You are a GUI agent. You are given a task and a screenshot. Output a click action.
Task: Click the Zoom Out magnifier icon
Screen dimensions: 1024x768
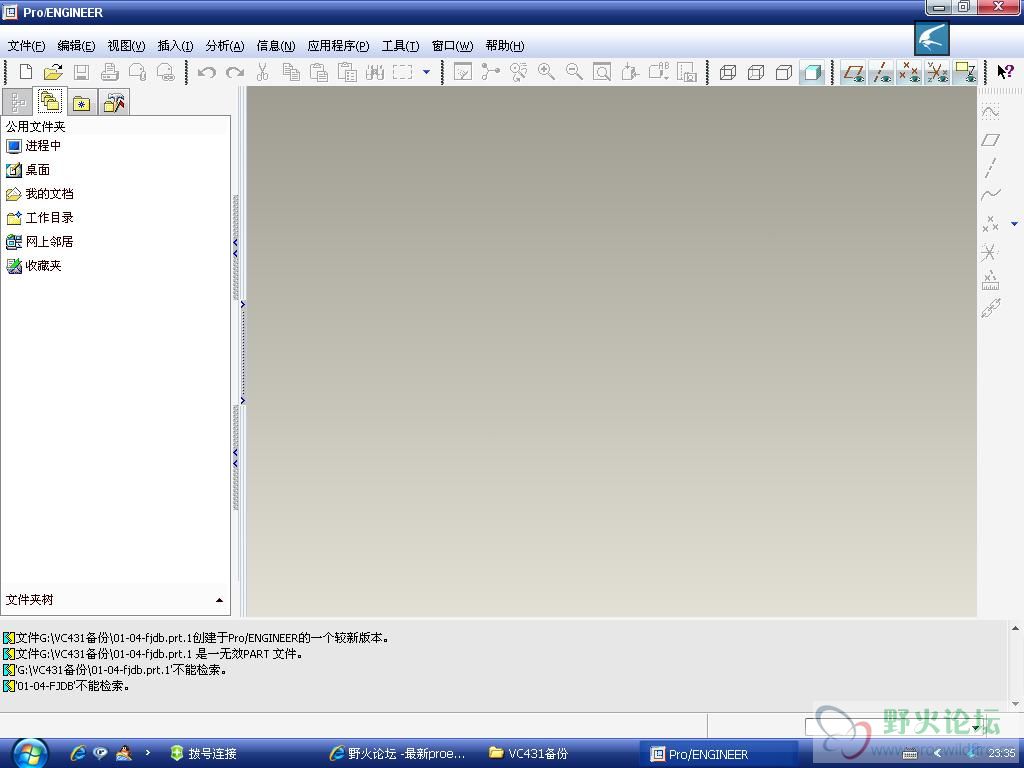point(574,72)
